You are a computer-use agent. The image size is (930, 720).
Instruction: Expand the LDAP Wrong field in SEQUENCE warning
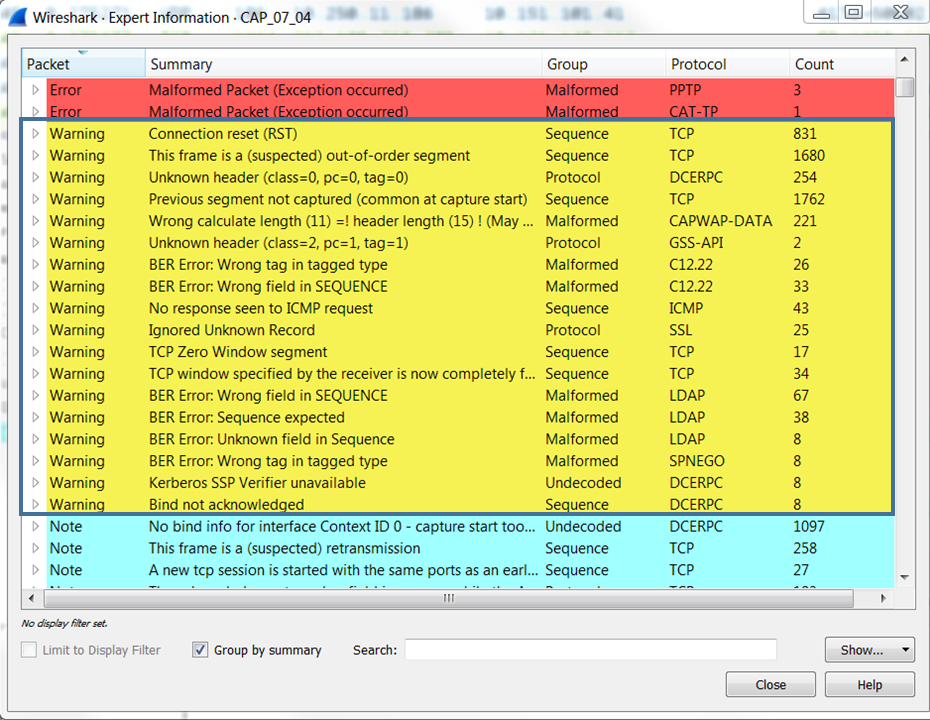pyautogui.click(x=36, y=396)
